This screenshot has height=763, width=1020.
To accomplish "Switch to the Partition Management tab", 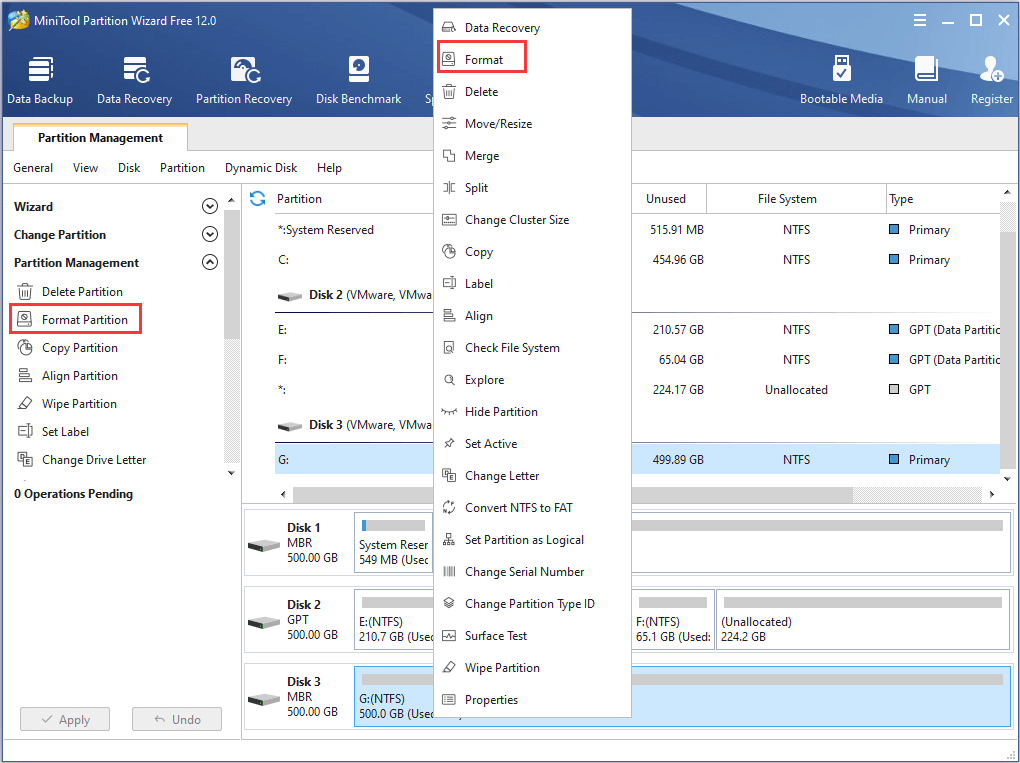I will pos(100,137).
